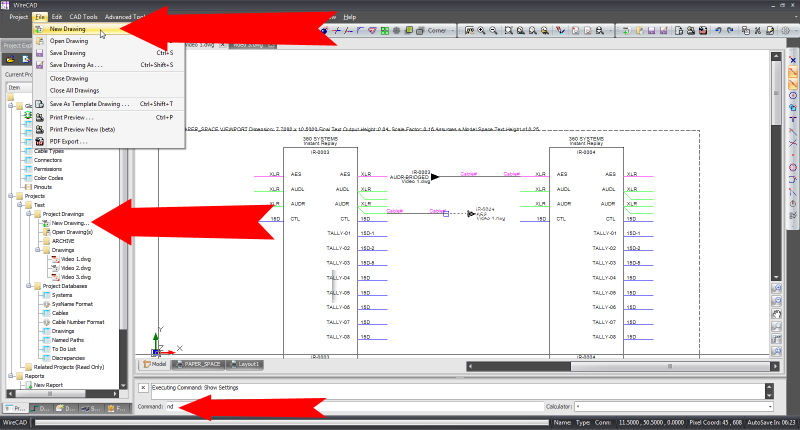Screen dimensions: 800x430
Task: Select Color Codes in tree
Action: coord(48,178)
